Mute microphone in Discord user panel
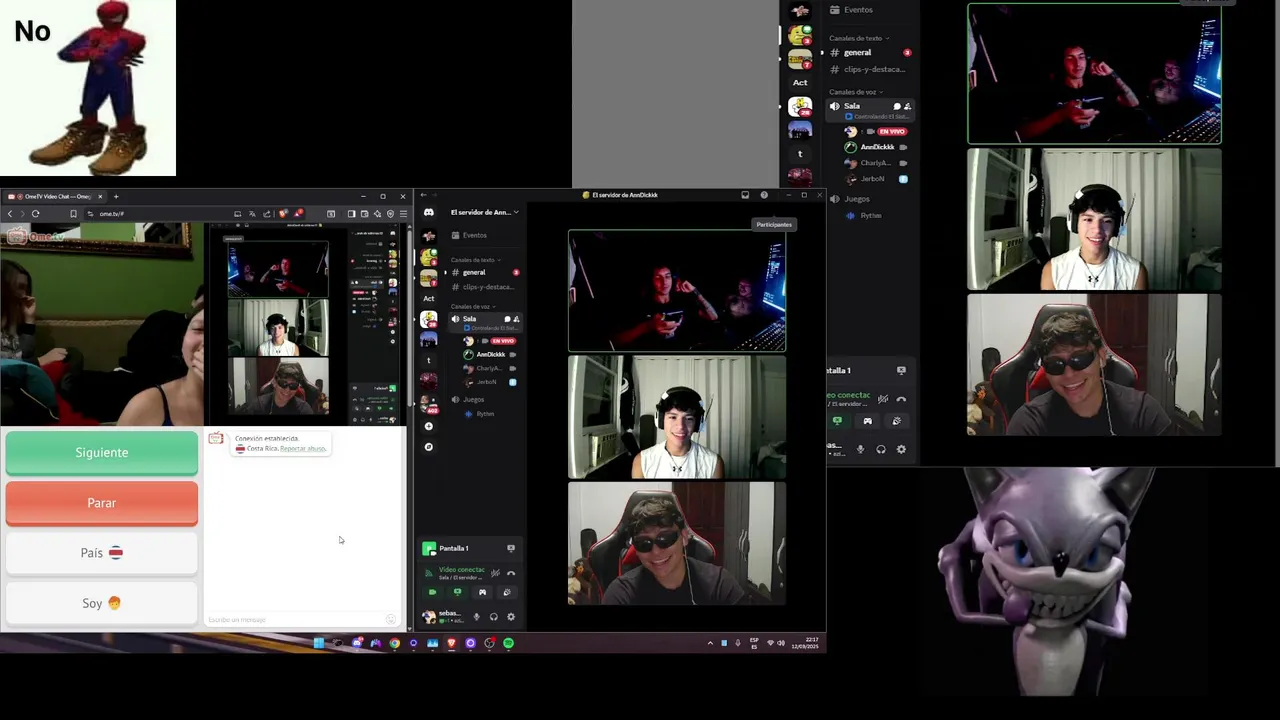This screenshot has width=1280, height=720. (476, 617)
